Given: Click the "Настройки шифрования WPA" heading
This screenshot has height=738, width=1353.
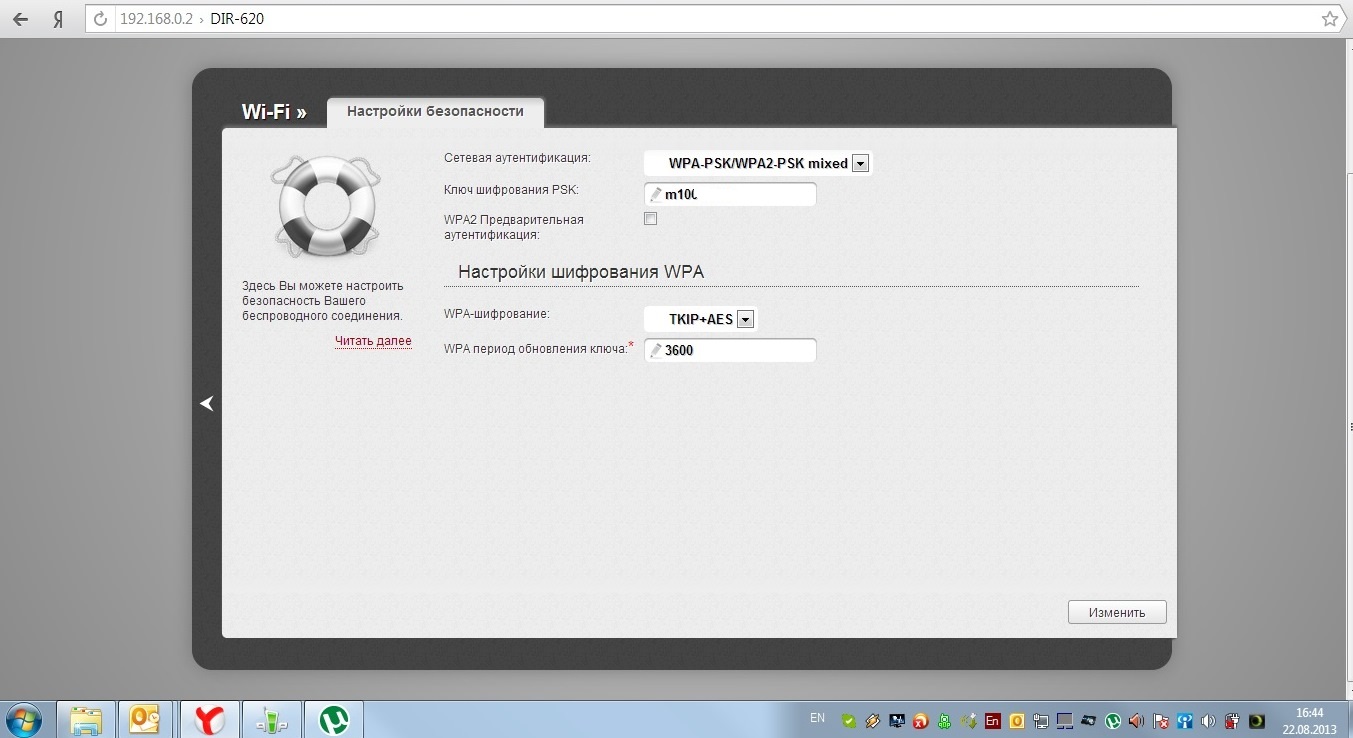Looking at the screenshot, I should click(582, 272).
